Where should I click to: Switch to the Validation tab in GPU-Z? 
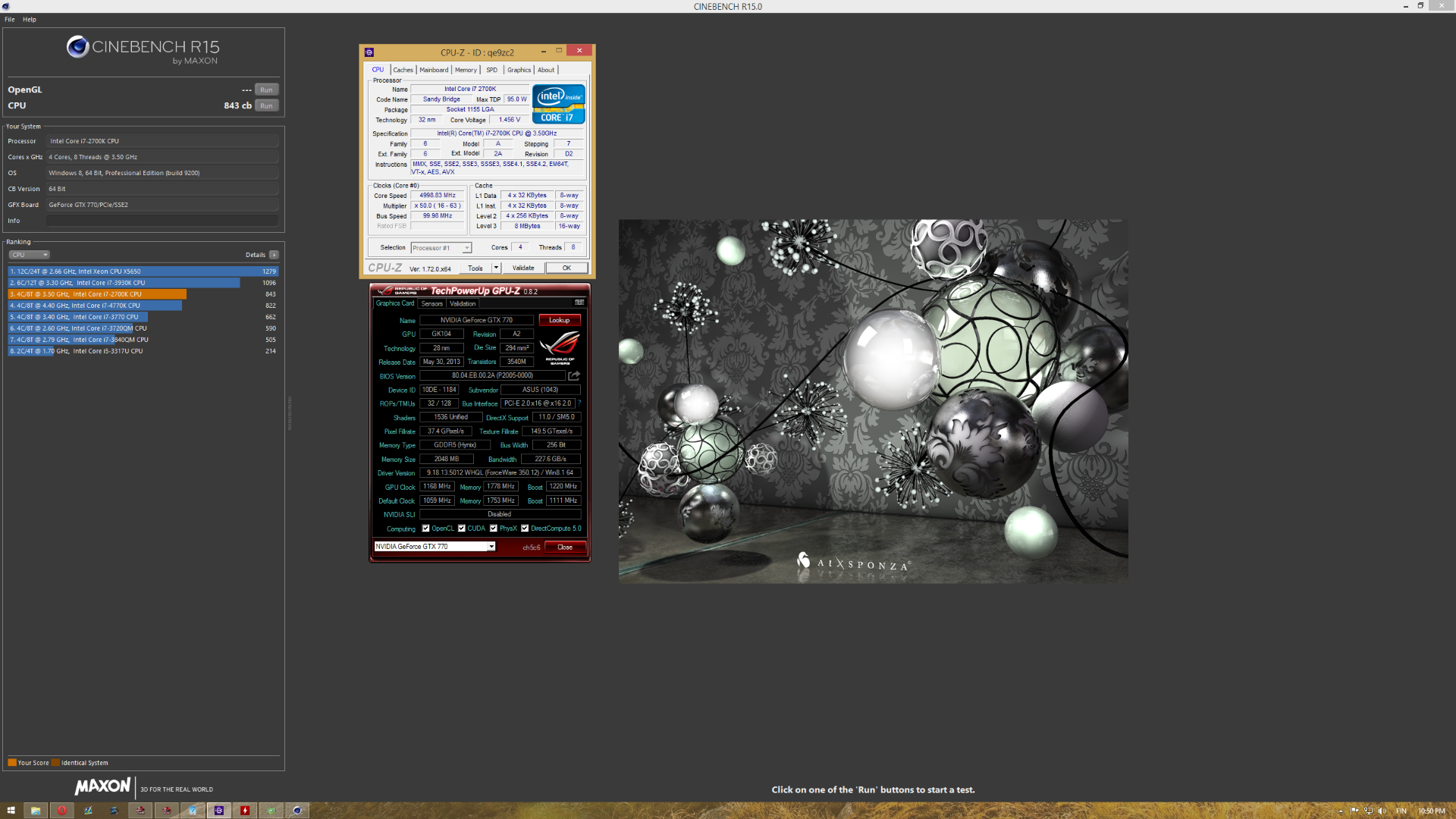pyautogui.click(x=463, y=303)
